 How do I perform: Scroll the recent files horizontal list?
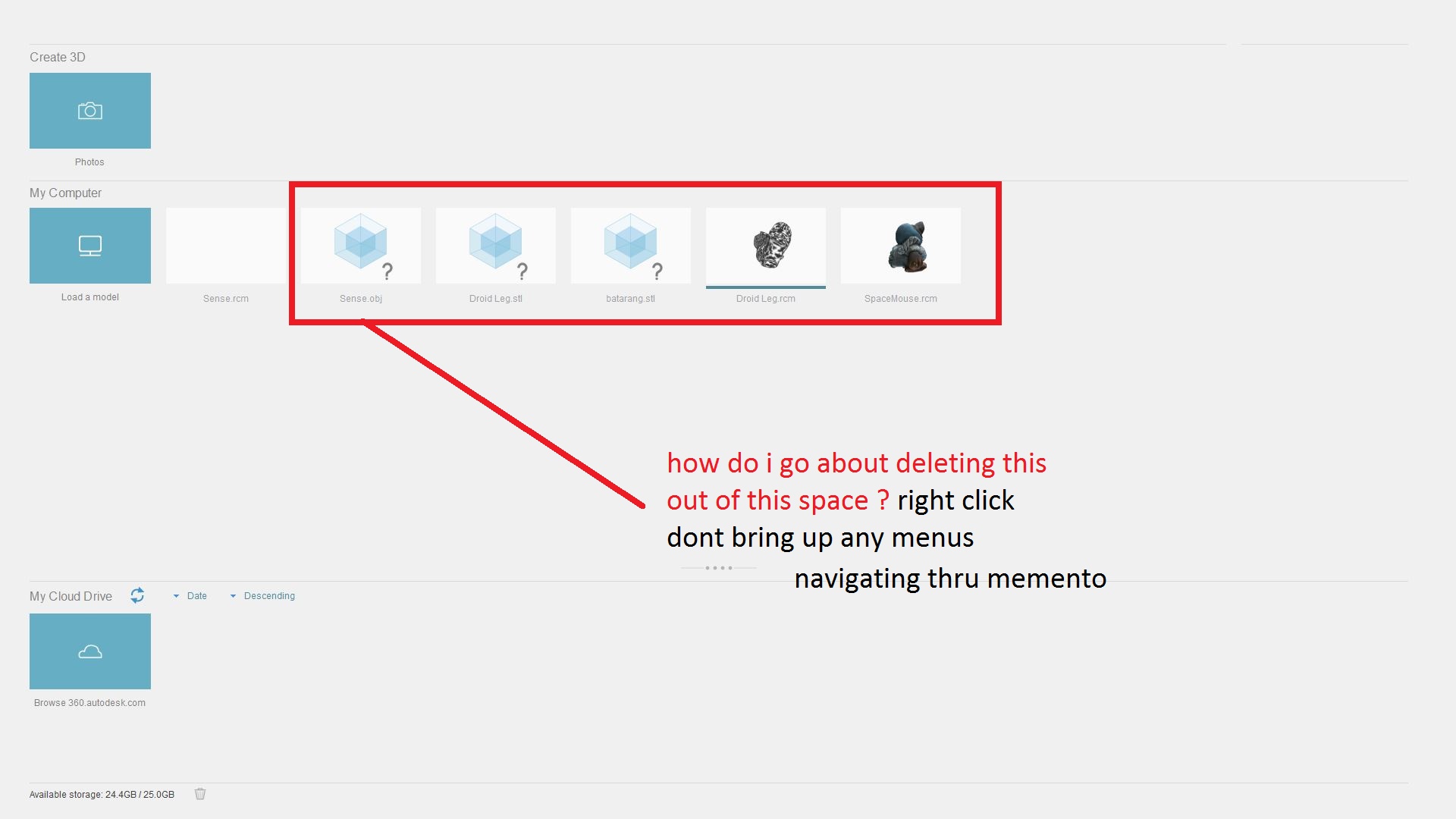719,566
